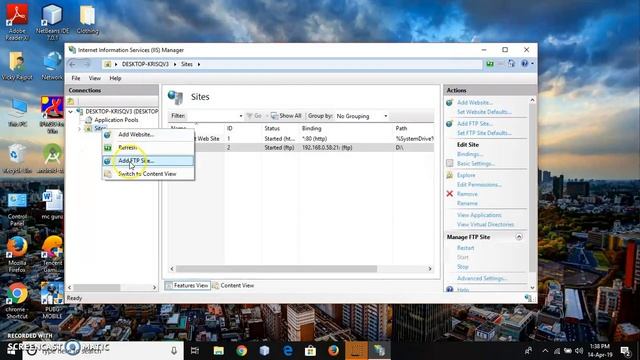The width and height of the screenshot is (640, 360).
Task: Collapse the Manage FTP Site section
Action: coord(519,237)
